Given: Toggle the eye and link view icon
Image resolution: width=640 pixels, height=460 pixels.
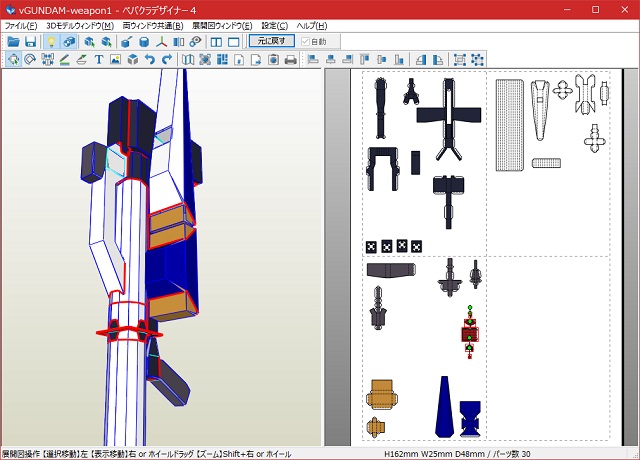Looking at the screenshot, I should pyautogui.click(x=196, y=42).
